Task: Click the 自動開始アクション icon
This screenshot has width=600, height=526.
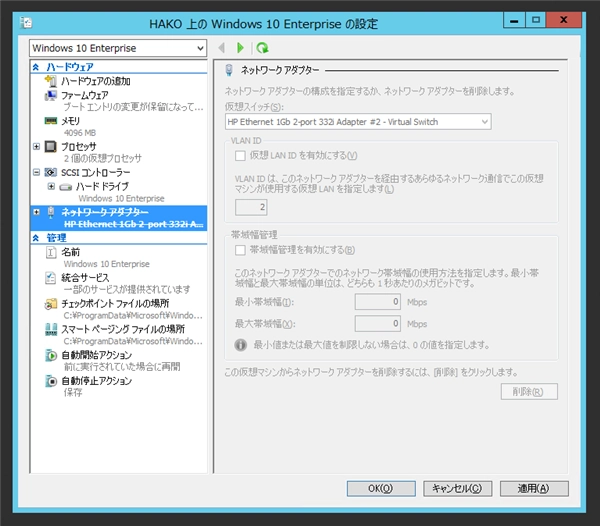Action: (51, 355)
